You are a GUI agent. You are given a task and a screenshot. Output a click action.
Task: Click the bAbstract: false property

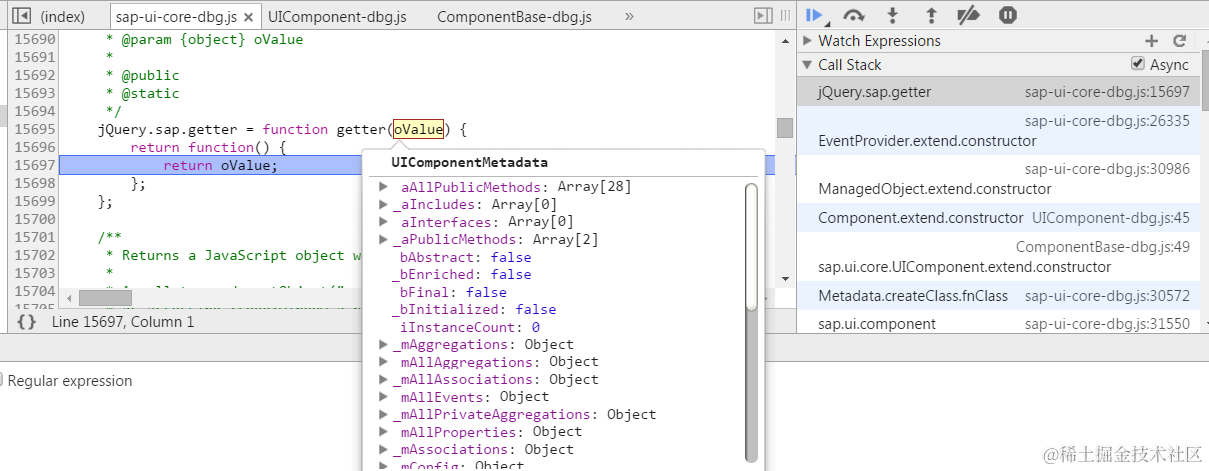pos(465,257)
